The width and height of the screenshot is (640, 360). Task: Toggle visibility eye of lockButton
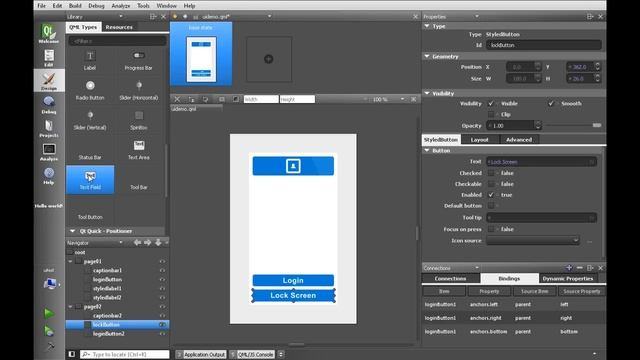coord(162,325)
